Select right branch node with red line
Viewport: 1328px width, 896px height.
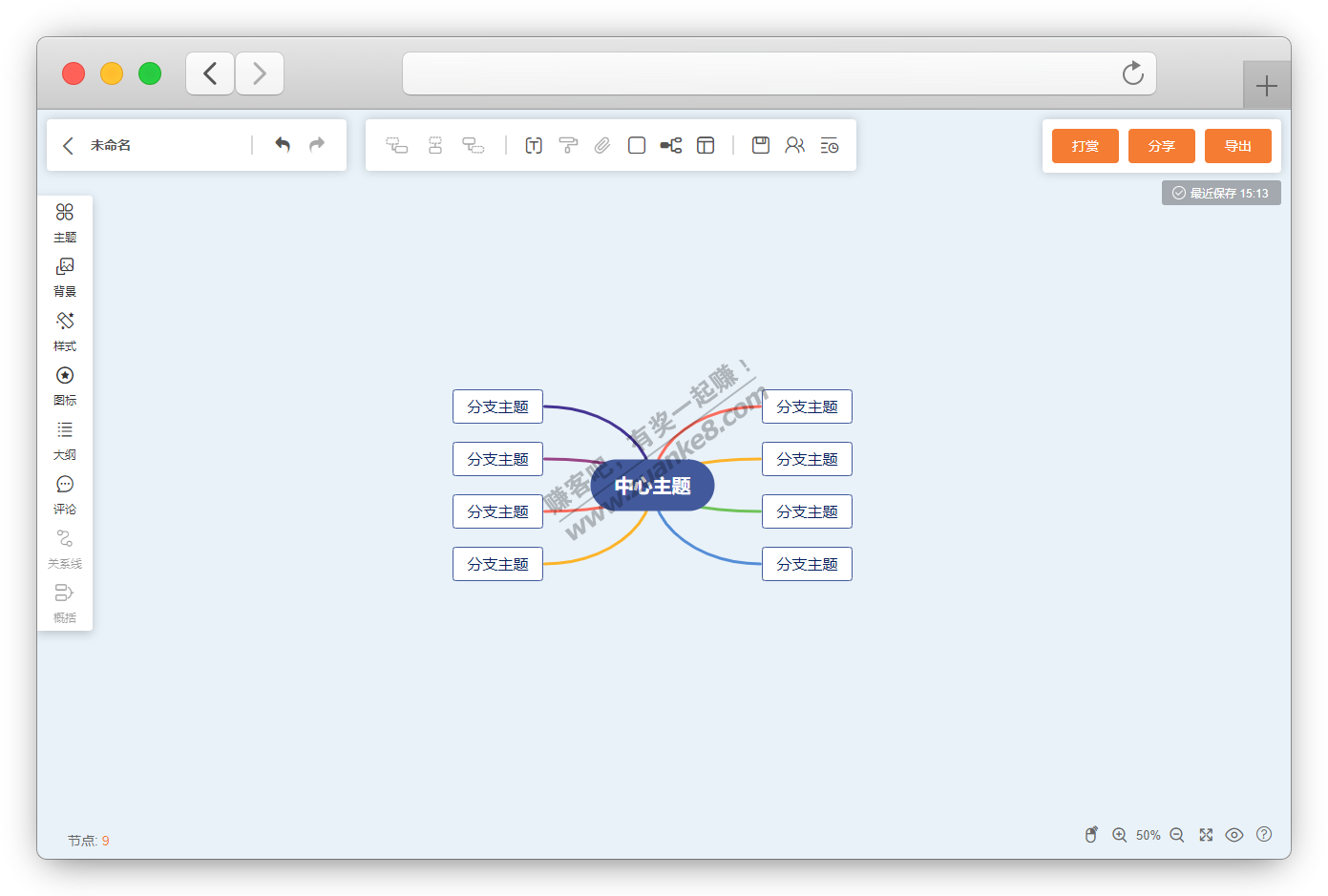[x=807, y=406]
